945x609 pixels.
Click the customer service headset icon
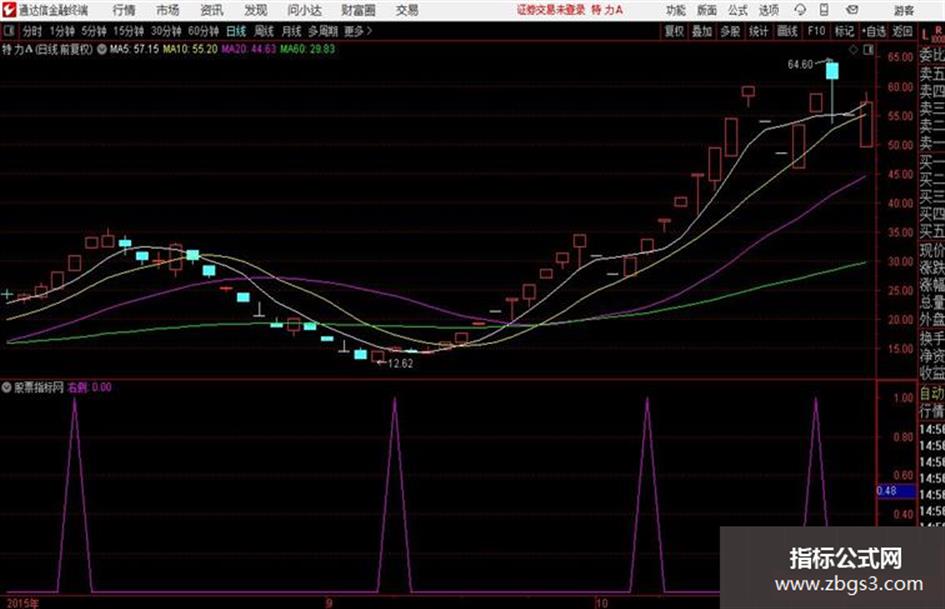800,10
